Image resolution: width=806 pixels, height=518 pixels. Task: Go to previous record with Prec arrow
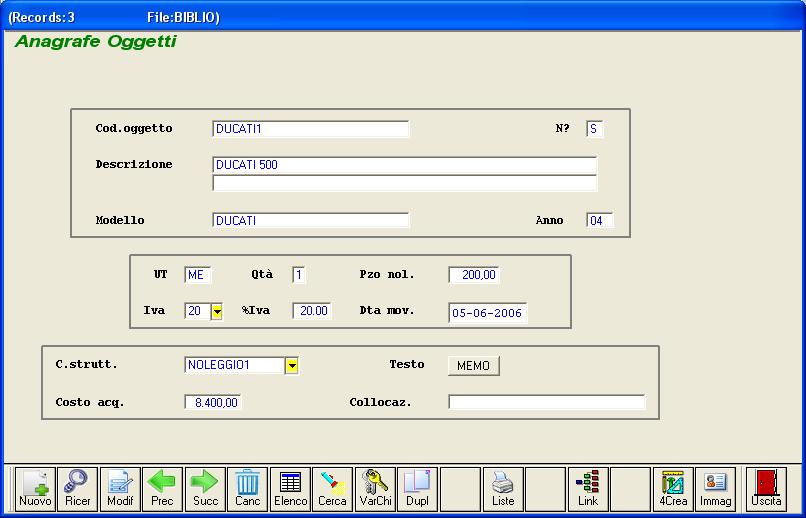162,489
